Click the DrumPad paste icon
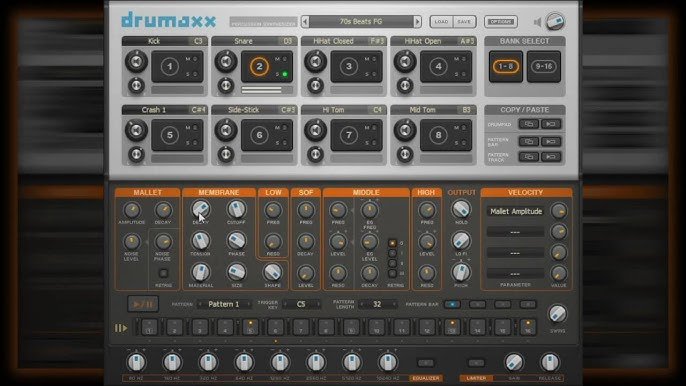Viewport: 686px width, 386px height. [x=551, y=124]
